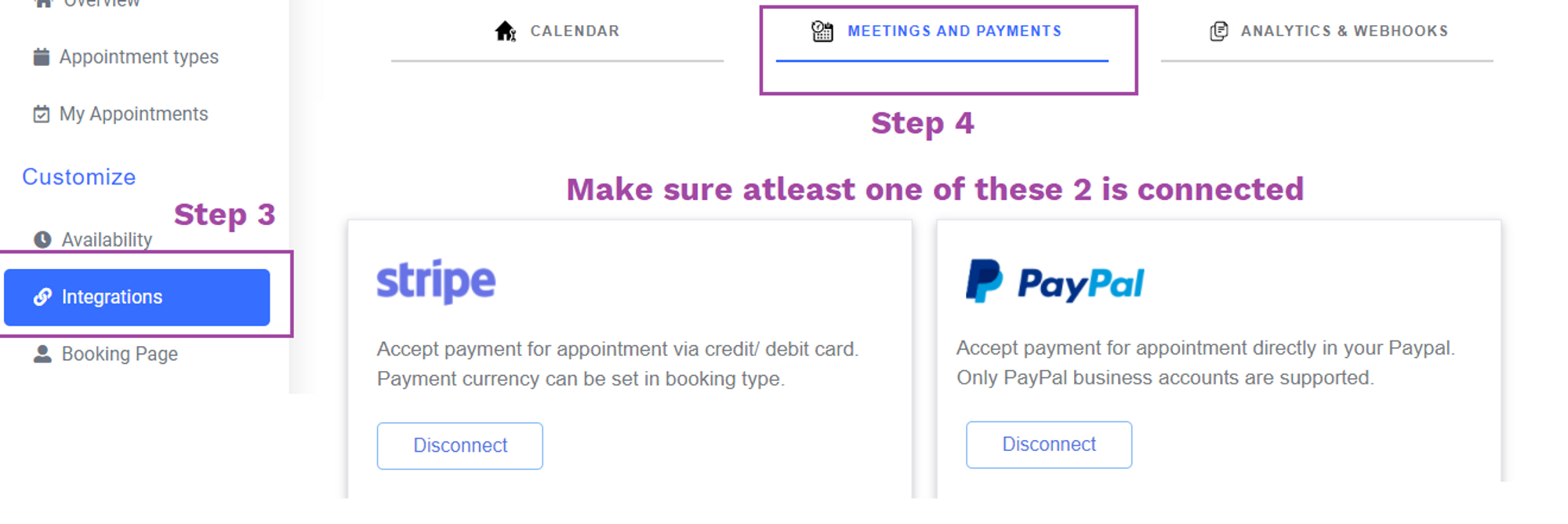The height and width of the screenshot is (524, 1568).
Task: Open the Analytics & Webhooks tab
Action: click(x=1327, y=31)
